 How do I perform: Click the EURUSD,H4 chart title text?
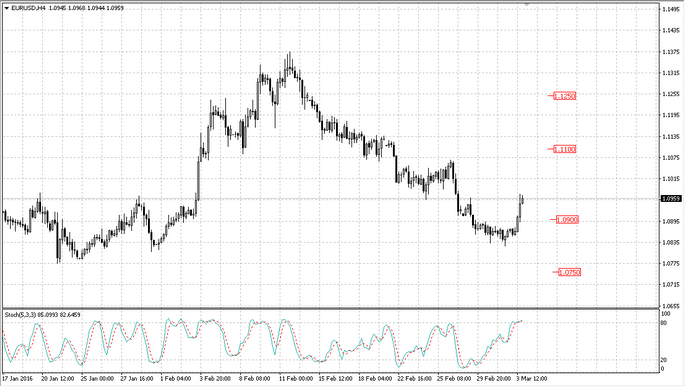tap(29, 8)
